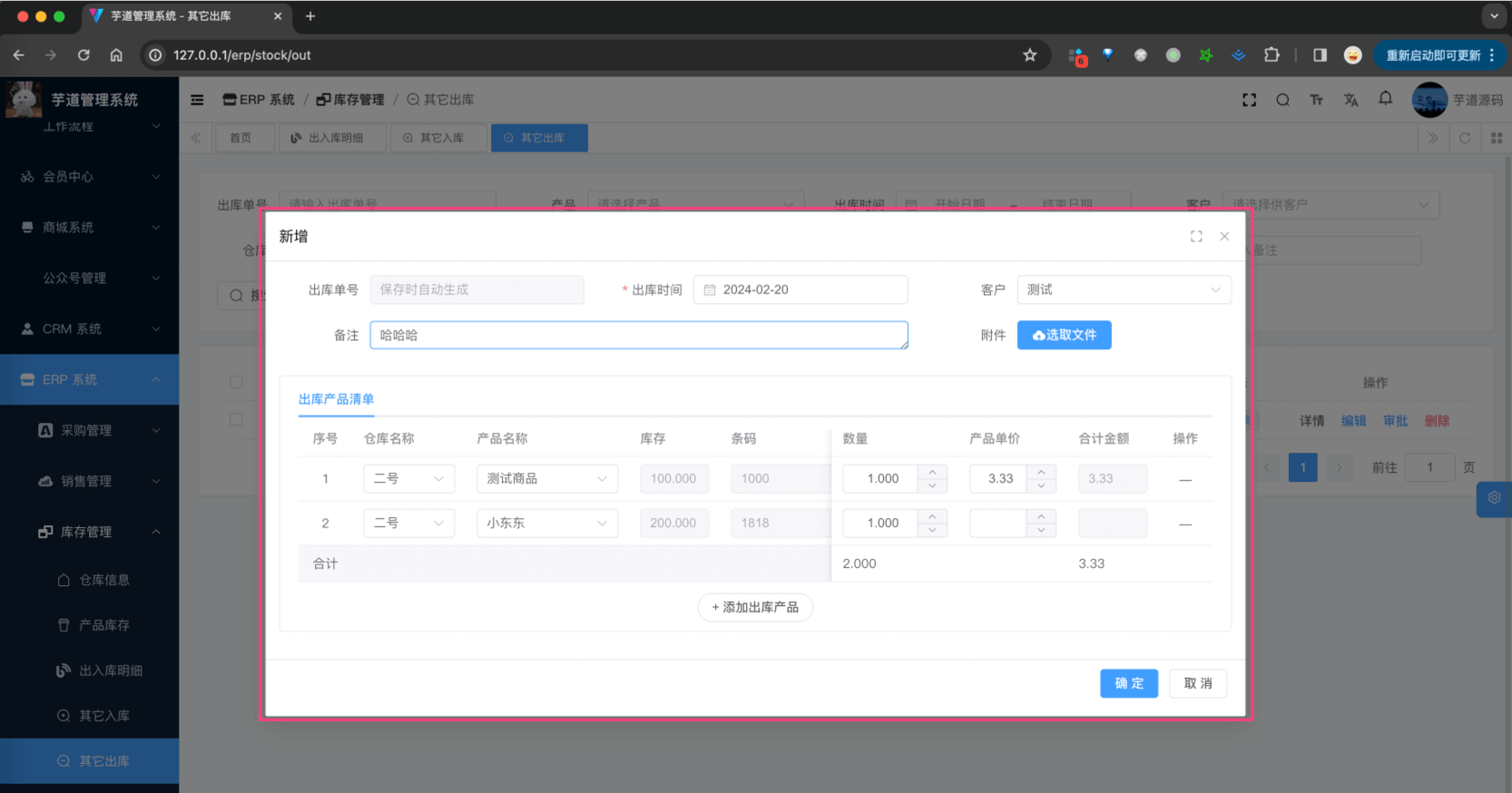The image size is (1512, 793).
Task: Open the 客户 dropdown showing 测试
Action: click(1123, 289)
